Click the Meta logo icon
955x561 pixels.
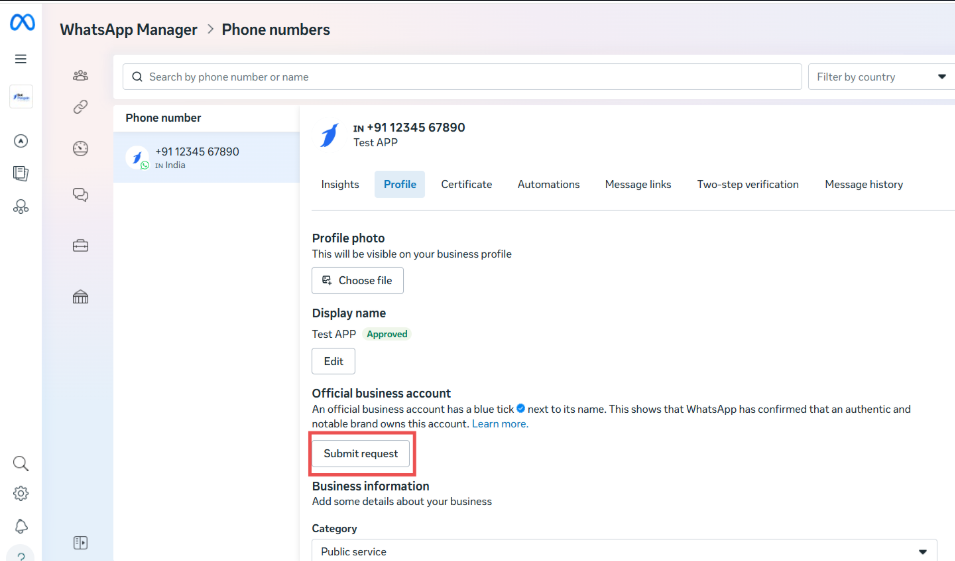(x=22, y=22)
